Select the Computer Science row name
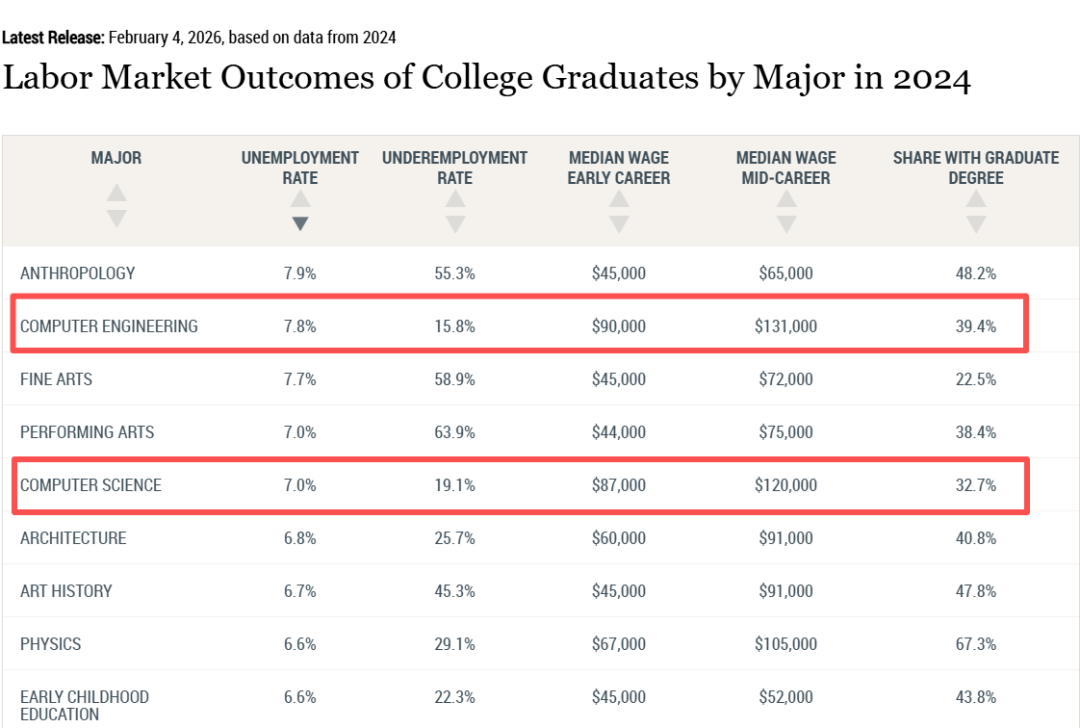This screenshot has height=728, width=1080. tap(91, 485)
